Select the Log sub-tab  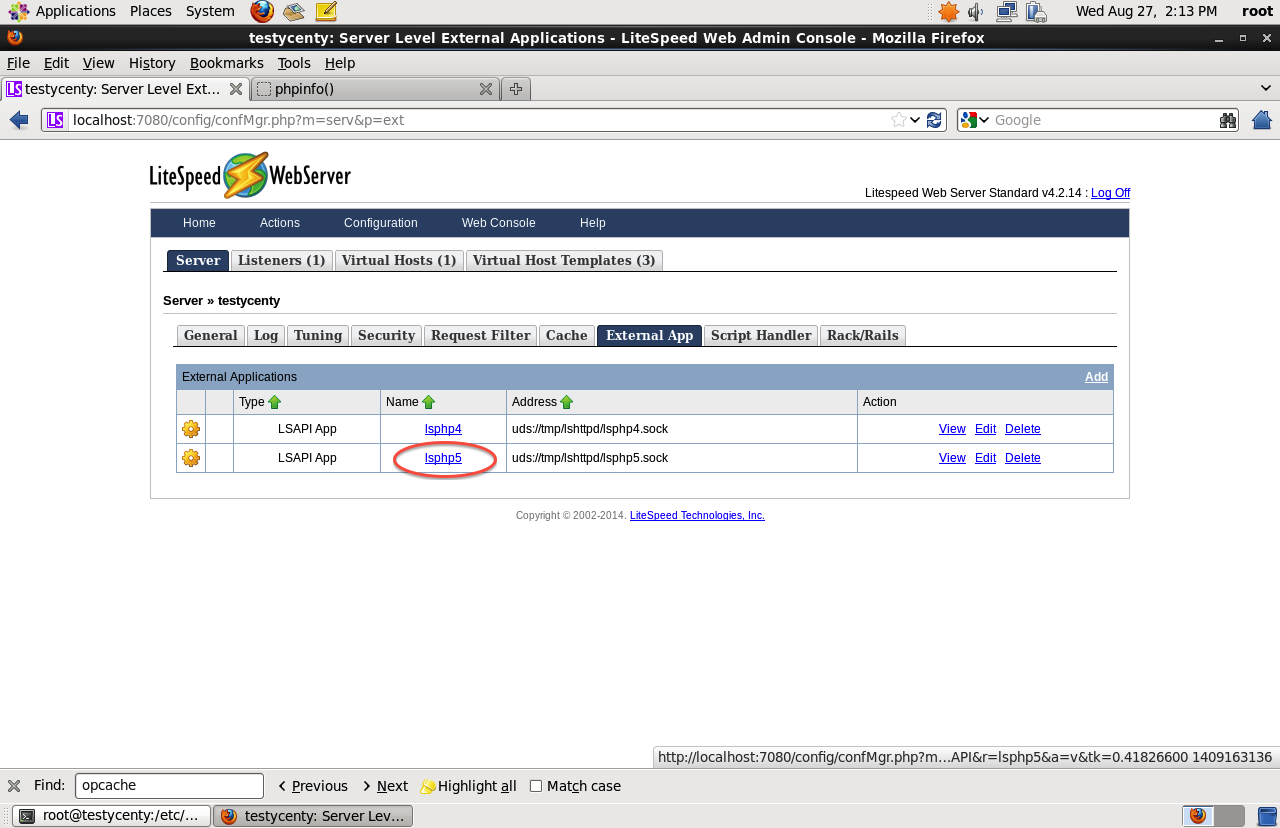(x=266, y=335)
